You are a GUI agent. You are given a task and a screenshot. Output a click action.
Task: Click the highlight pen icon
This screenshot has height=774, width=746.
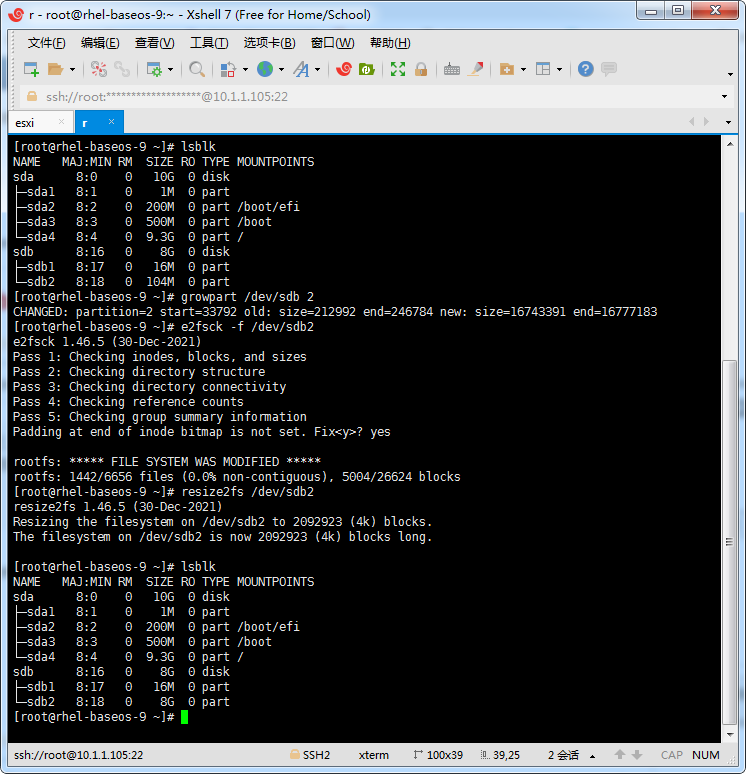pos(475,69)
